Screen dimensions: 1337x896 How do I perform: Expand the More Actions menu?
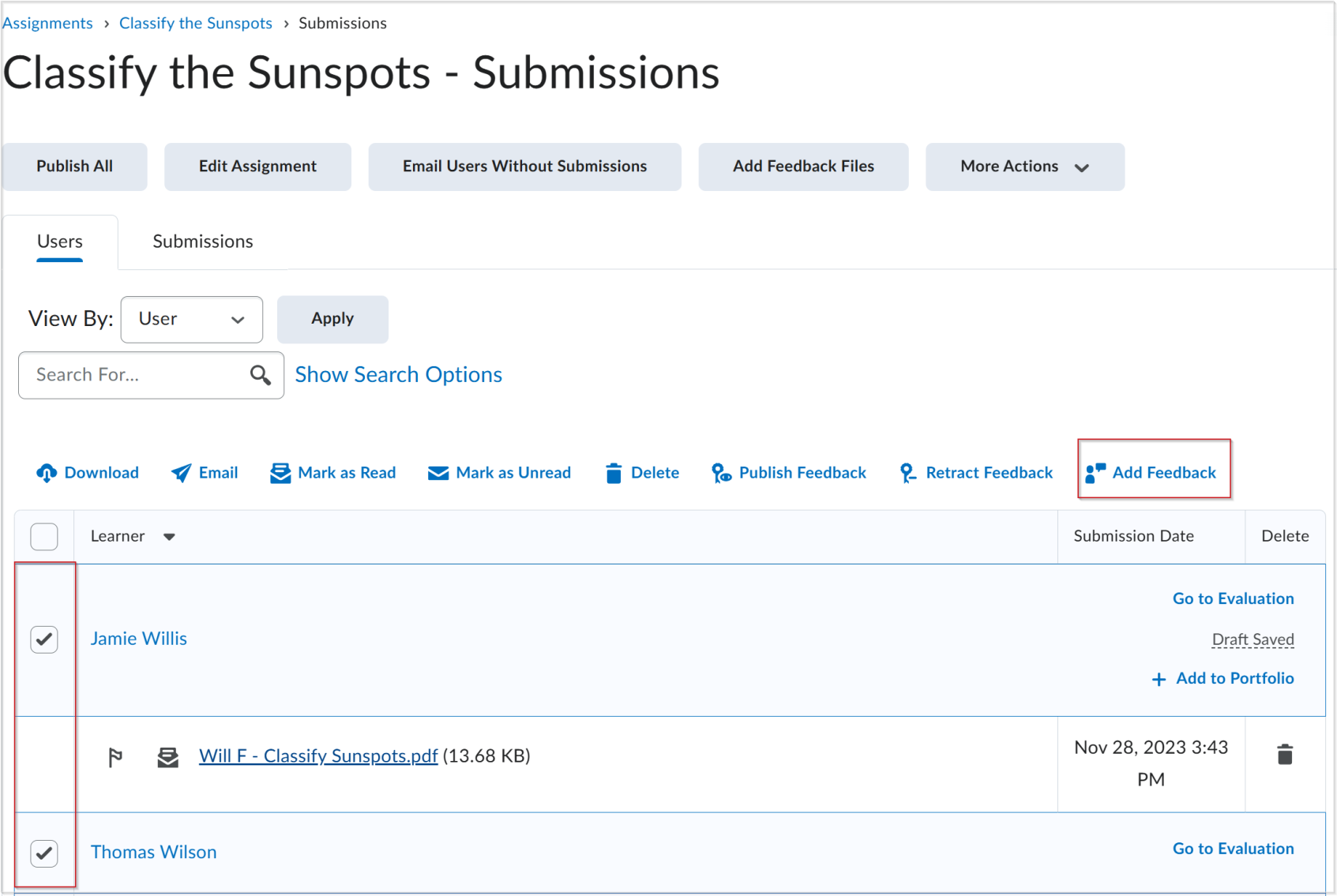1024,167
